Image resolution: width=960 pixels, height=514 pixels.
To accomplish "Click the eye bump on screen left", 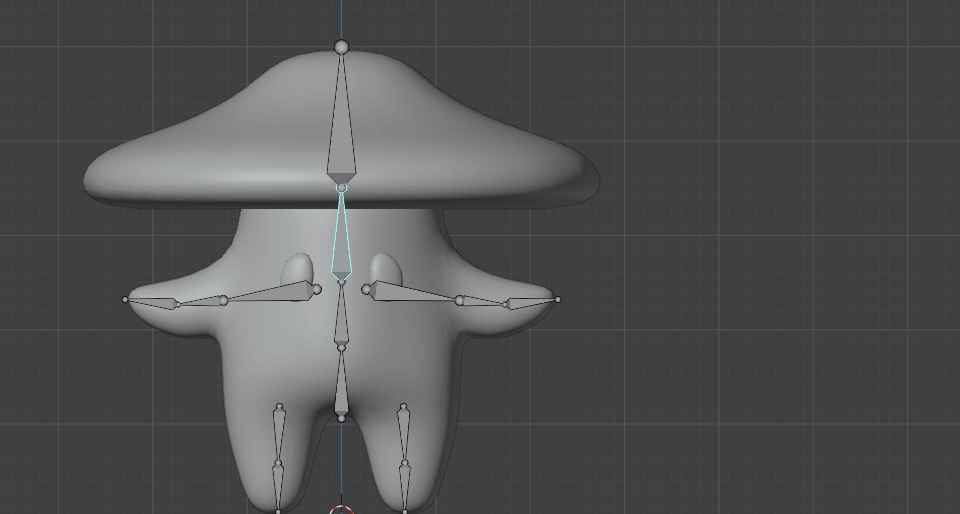I will [297, 268].
